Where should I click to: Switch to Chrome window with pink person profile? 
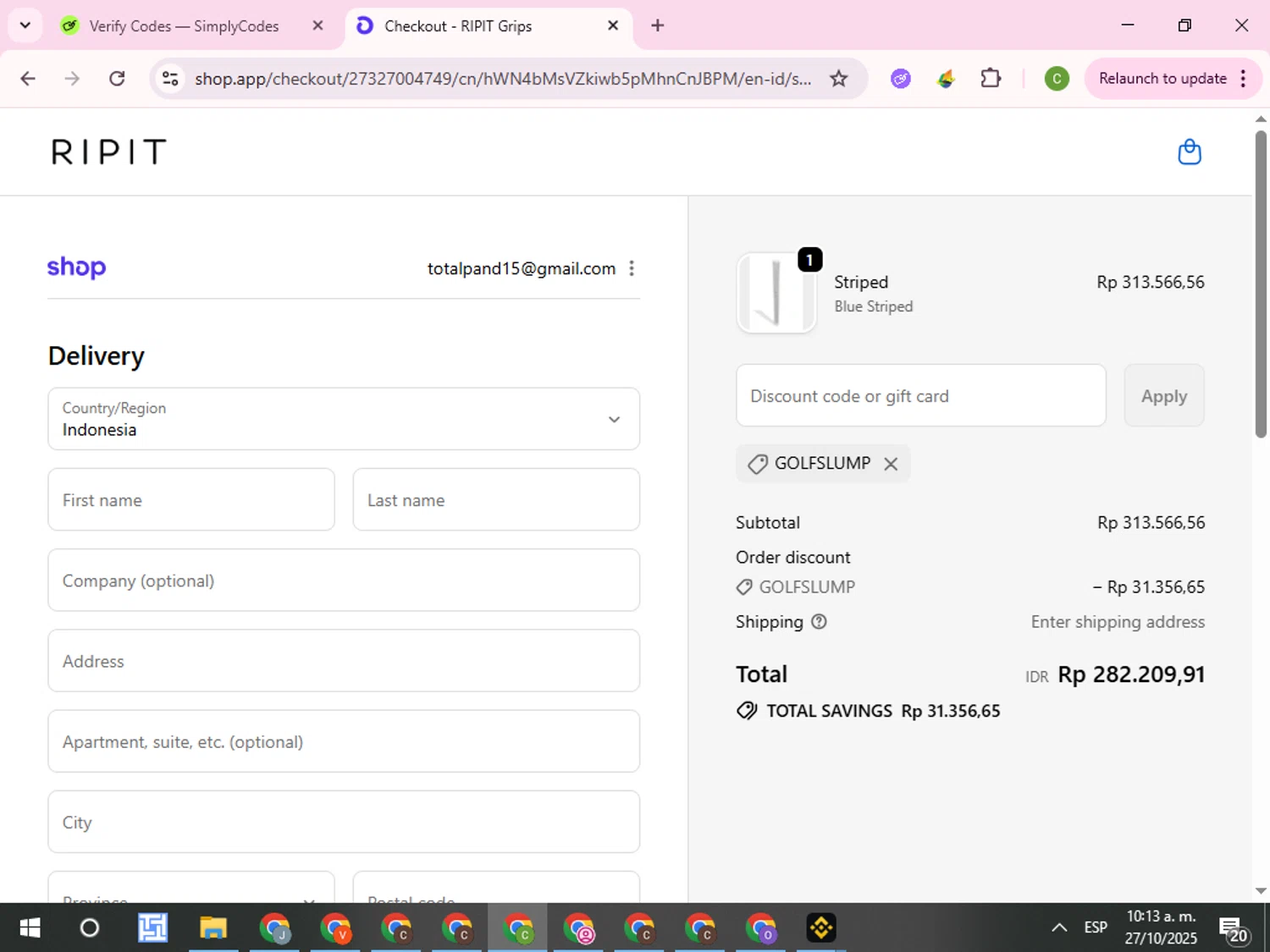coord(578,928)
